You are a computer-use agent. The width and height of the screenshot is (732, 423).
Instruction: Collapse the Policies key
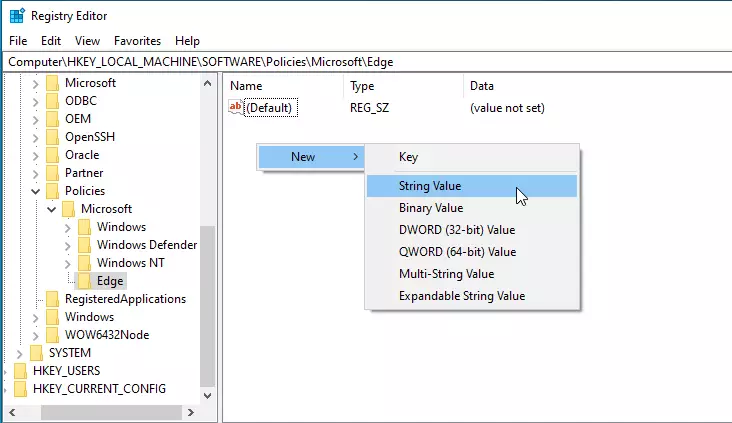[35, 191]
